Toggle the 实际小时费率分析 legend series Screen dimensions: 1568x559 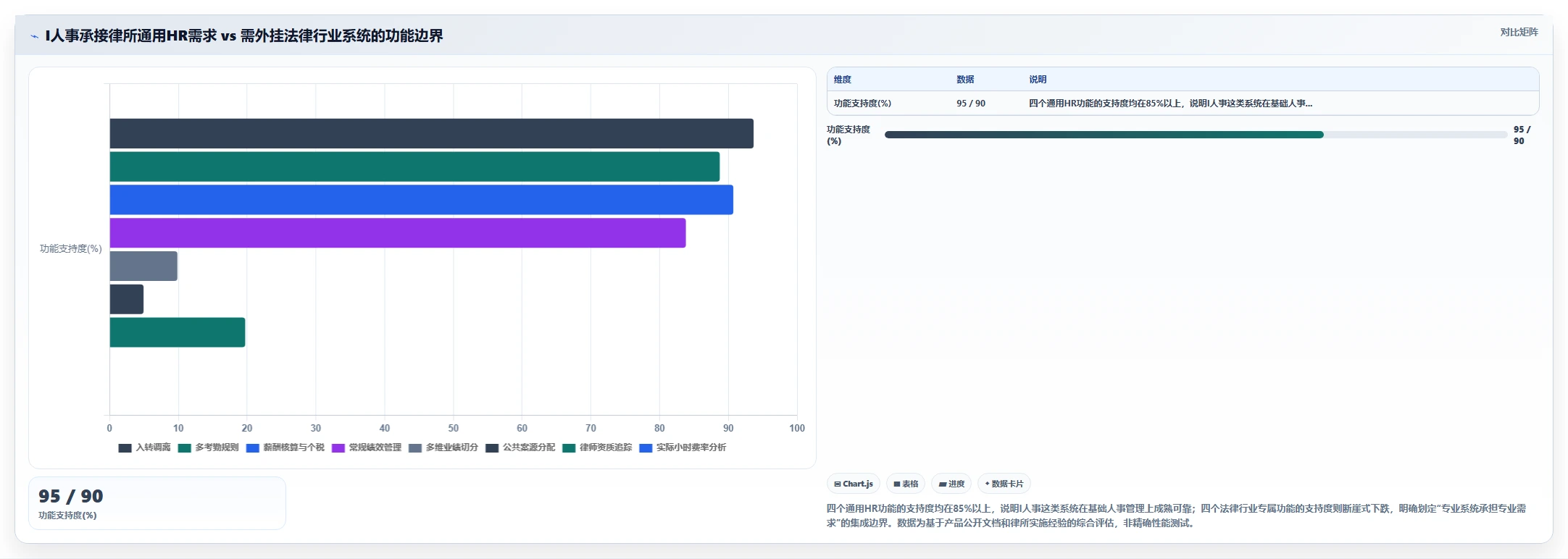point(683,447)
